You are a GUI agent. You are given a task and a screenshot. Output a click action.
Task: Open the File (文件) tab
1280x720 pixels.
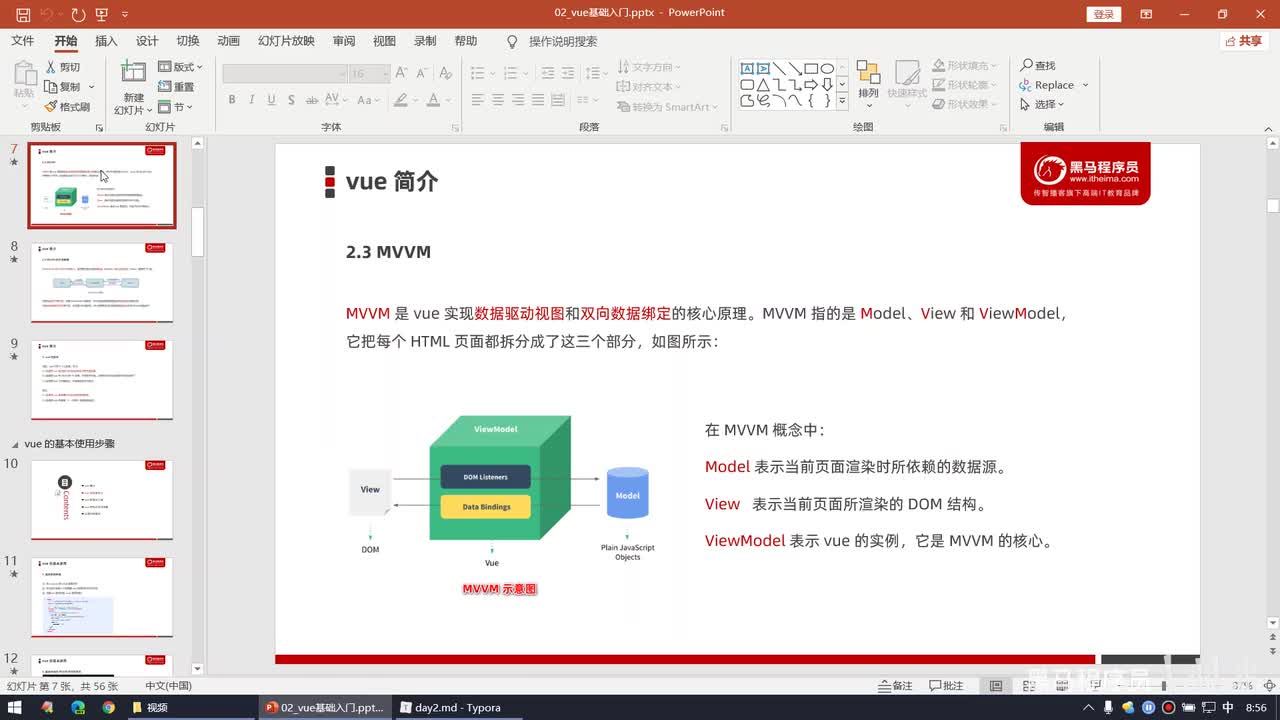[22, 41]
